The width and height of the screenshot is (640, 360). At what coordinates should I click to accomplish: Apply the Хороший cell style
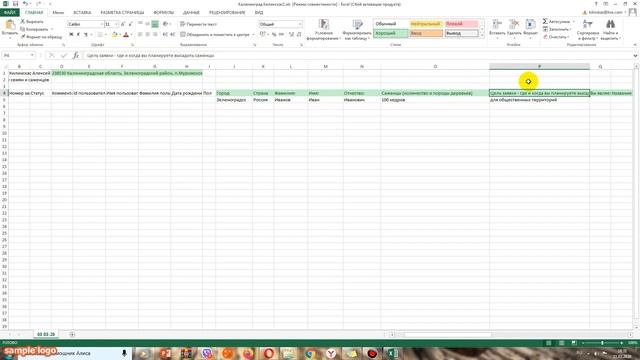[x=391, y=33]
